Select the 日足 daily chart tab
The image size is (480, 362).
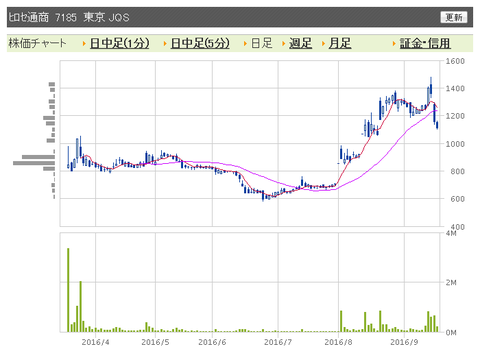pyautogui.click(x=262, y=43)
